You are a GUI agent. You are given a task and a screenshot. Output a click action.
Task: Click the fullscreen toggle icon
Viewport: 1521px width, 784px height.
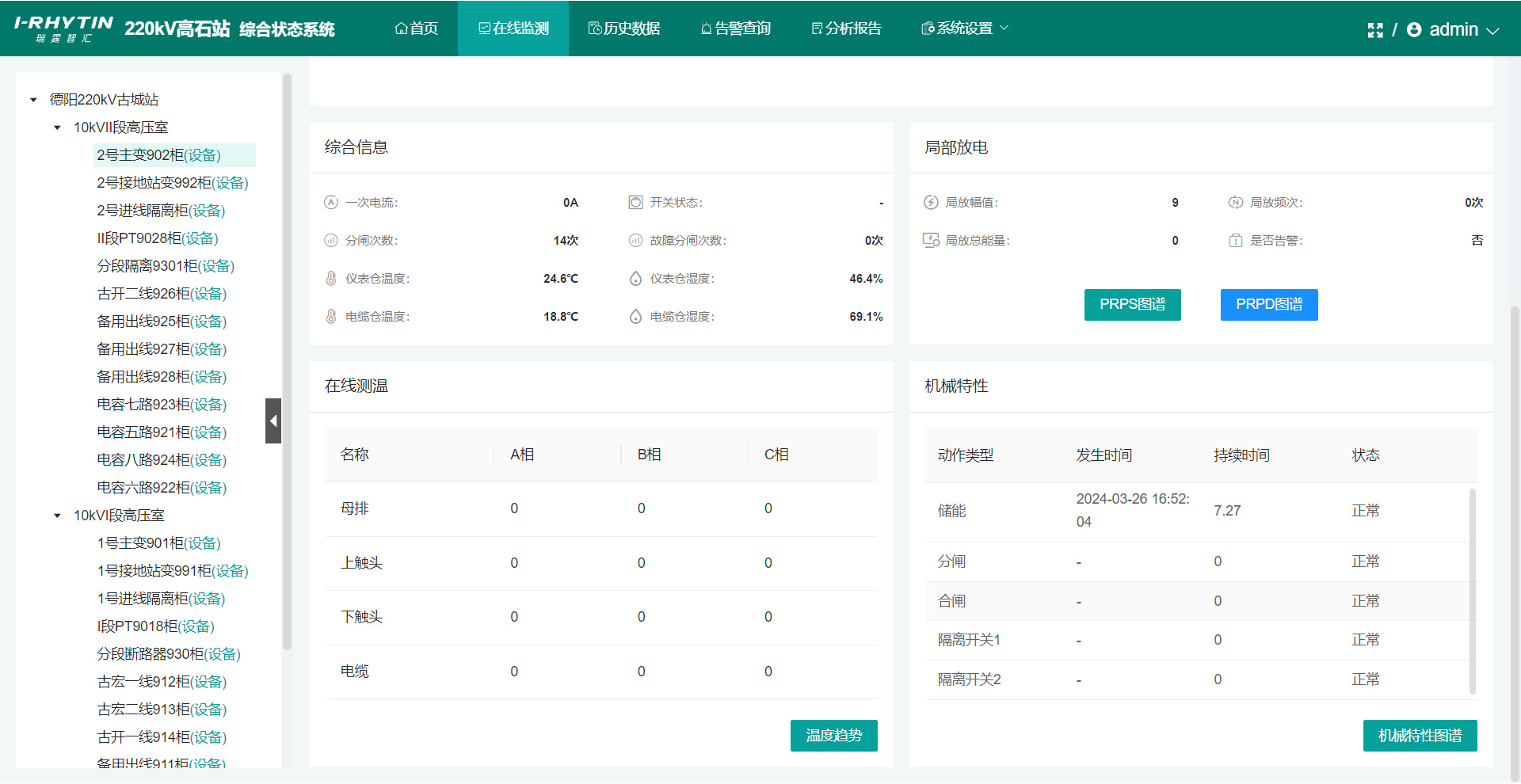pyautogui.click(x=1375, y=30)
